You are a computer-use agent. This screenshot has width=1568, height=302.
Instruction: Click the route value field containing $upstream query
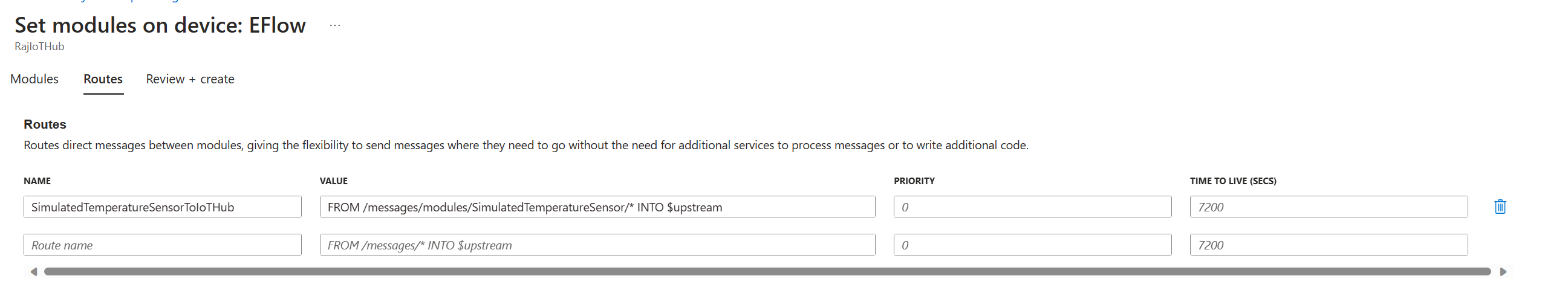click(x=597, y=207)
